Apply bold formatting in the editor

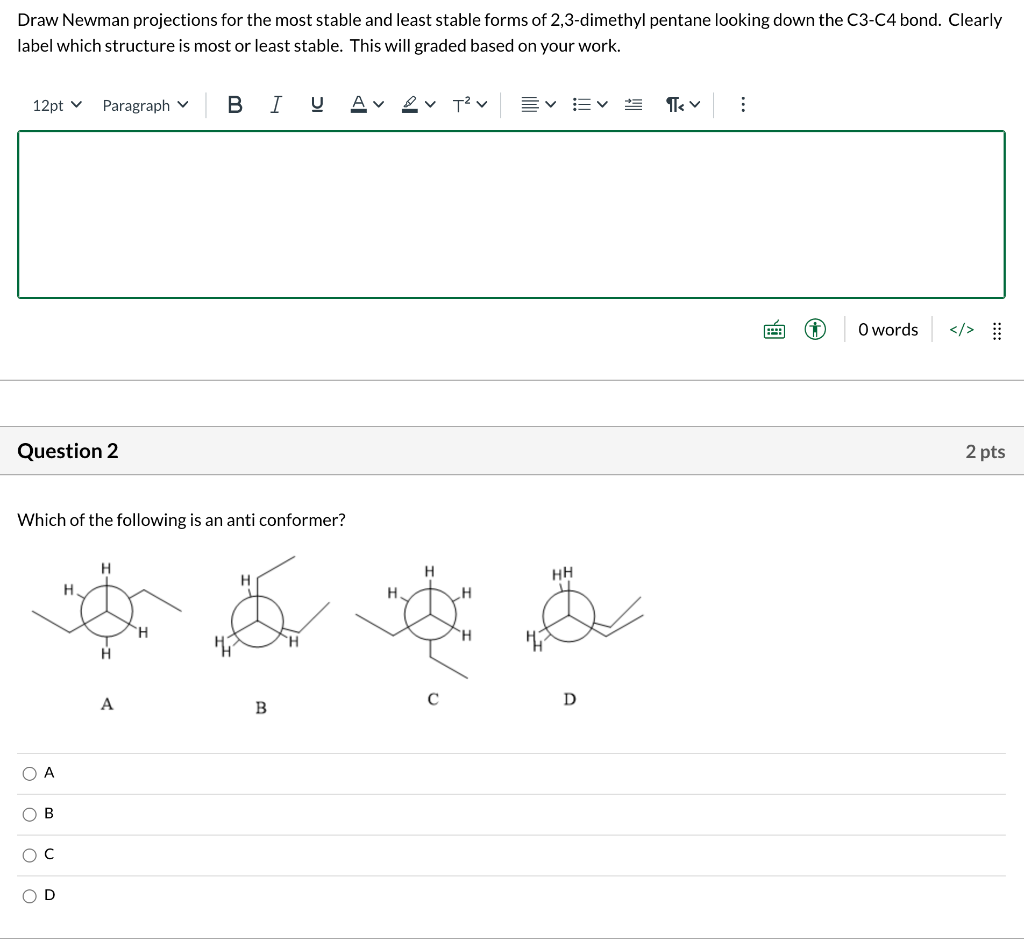[x=235, y=104]
